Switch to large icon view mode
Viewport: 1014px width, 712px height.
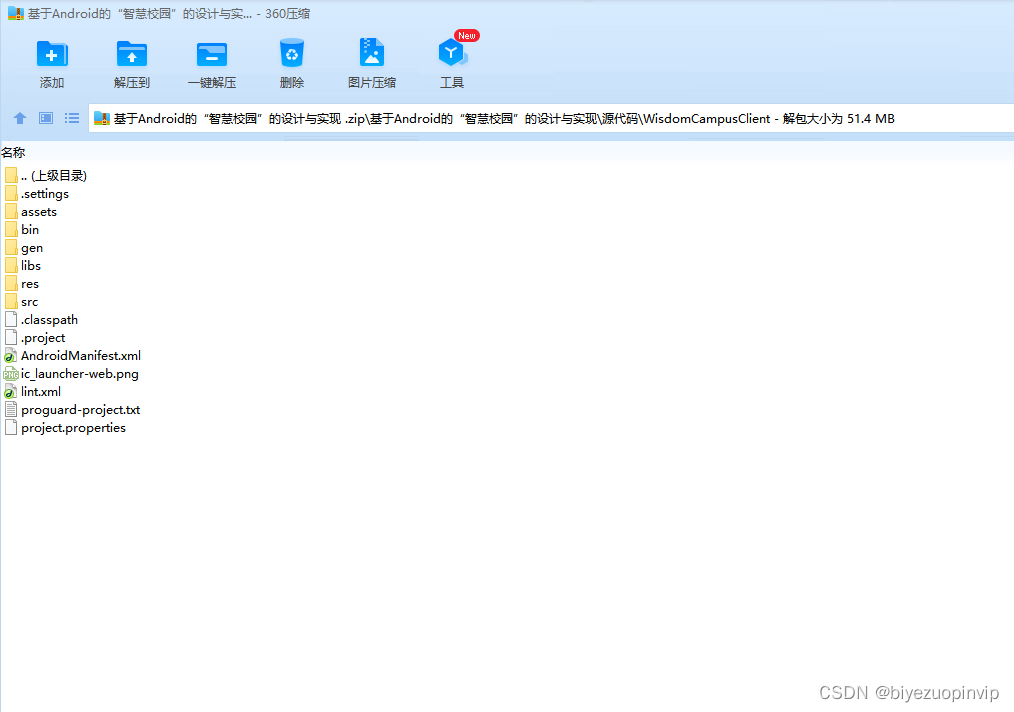tap(45, 117)
